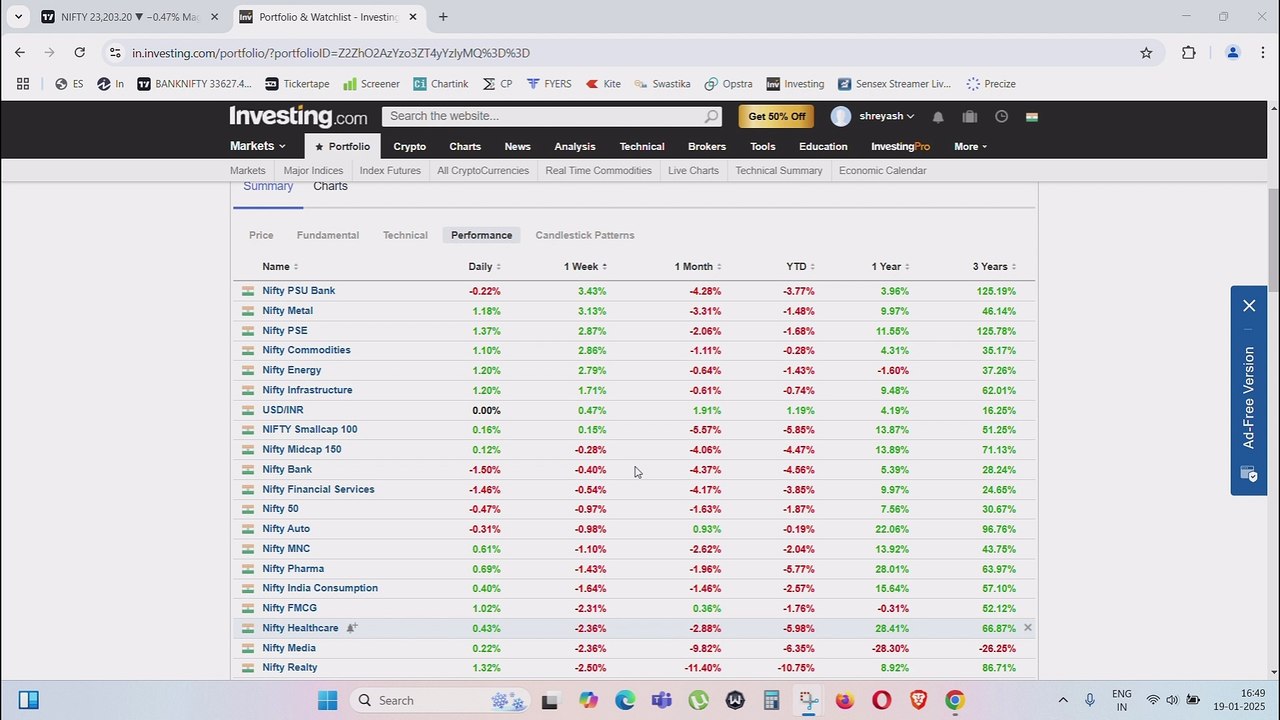Open the FYERS bookmark
The width and height of the screenshot is (1280, 720).
point(549,84)
